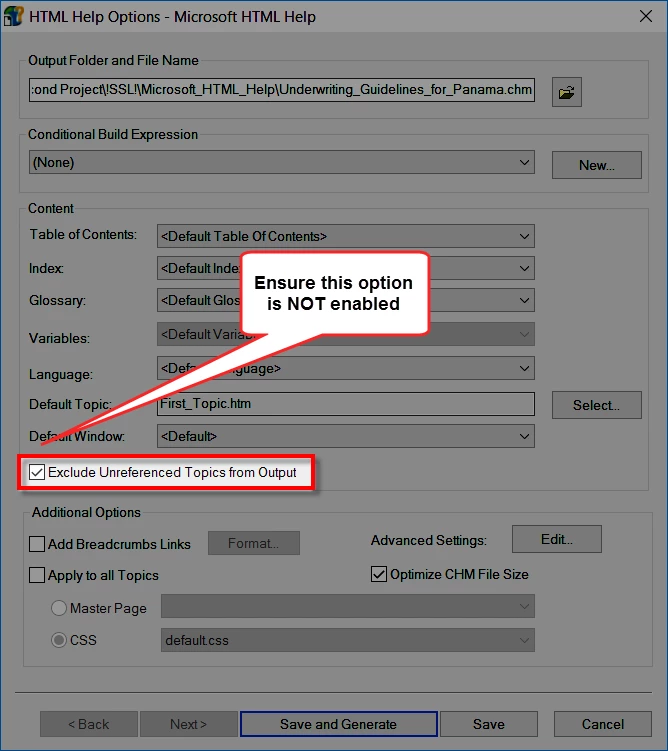Toggle Optimize CHM File Size checkbox
The height and width of the screenshot is (751, 668).
point(379,574)
